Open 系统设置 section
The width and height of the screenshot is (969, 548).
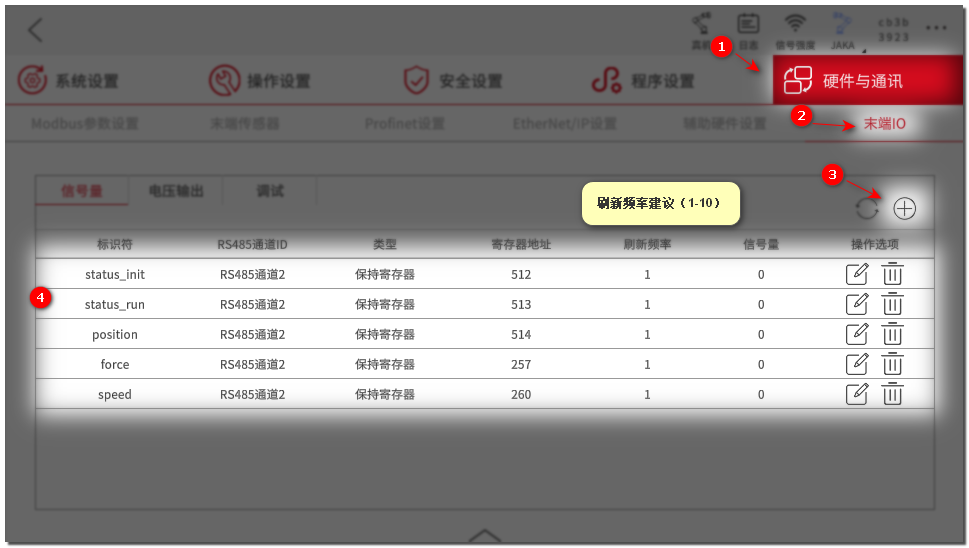click(x=68, y=81)
